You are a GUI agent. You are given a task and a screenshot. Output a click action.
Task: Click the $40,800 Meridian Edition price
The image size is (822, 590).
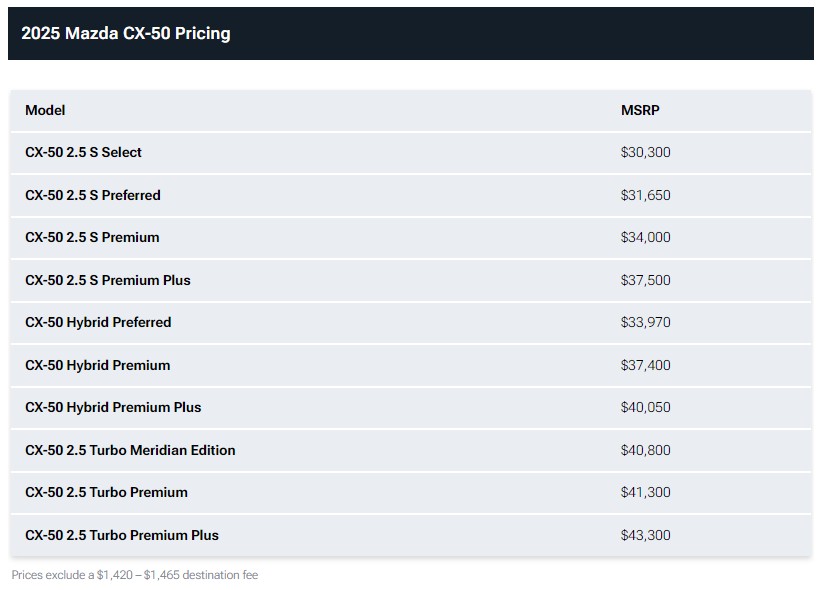click(645, 450)
